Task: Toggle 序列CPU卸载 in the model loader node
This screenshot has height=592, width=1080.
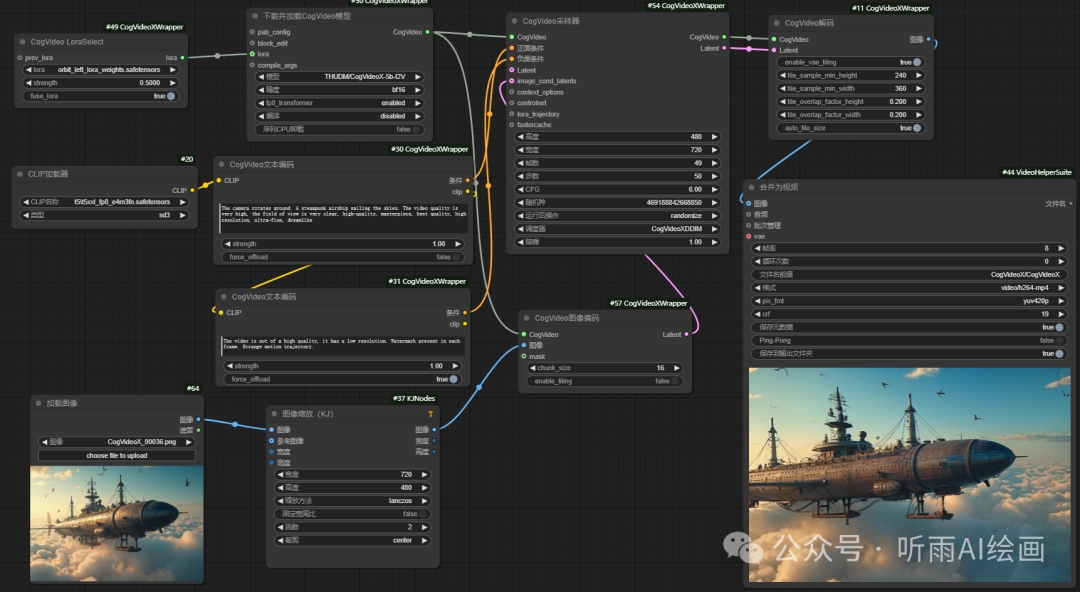Action: coord(340,130)
